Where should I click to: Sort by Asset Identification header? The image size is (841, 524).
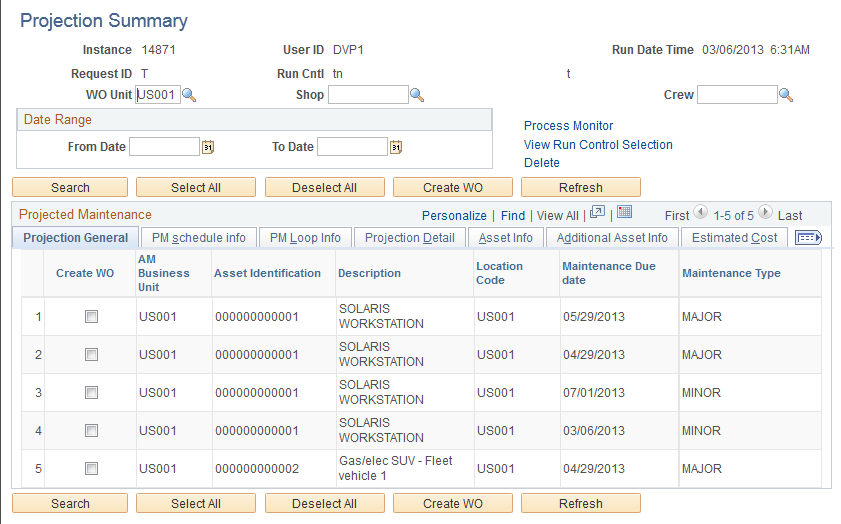click(x=267, y=273)
